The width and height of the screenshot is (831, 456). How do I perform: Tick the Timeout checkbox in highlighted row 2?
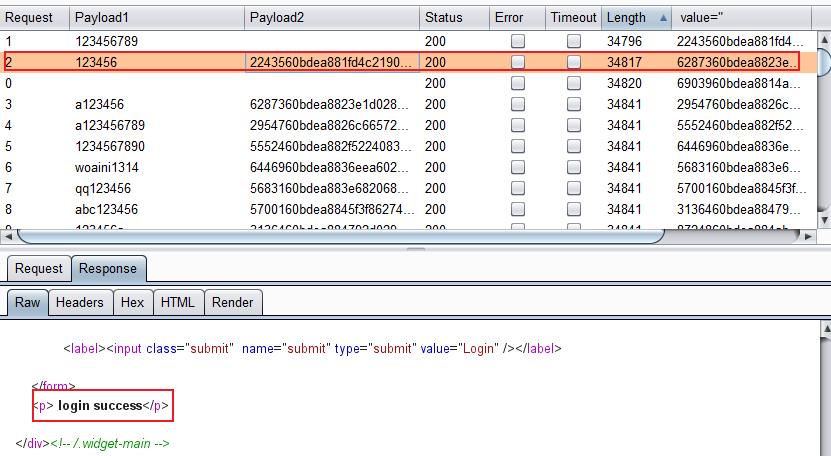(x=574, y=62)
